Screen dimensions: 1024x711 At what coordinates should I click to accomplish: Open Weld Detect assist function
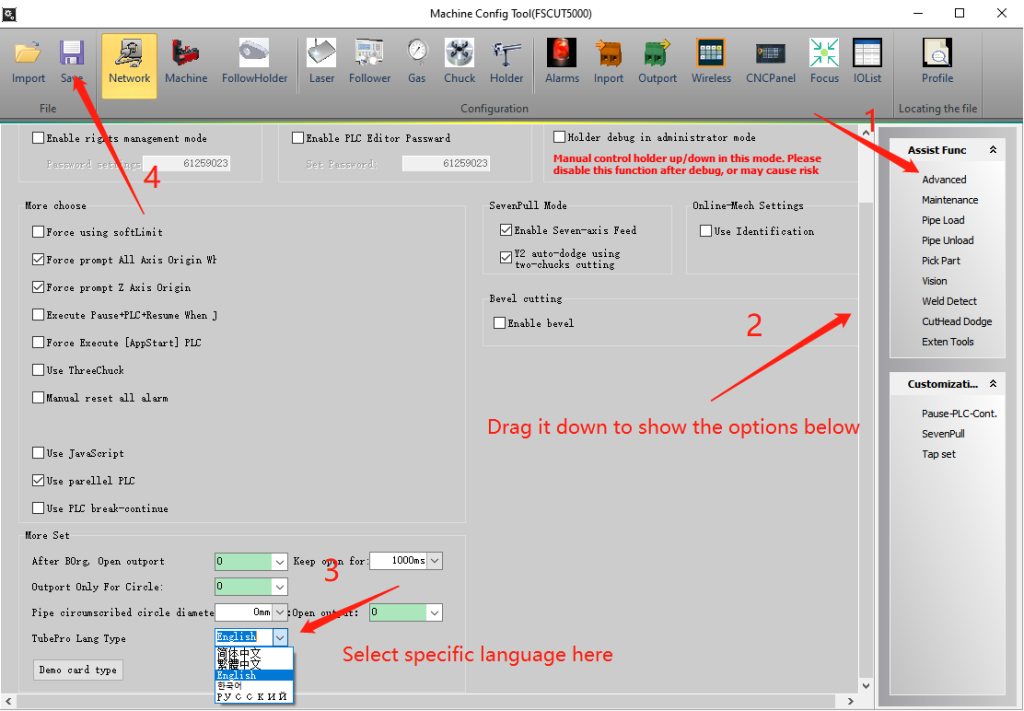[x=949, y=301]
